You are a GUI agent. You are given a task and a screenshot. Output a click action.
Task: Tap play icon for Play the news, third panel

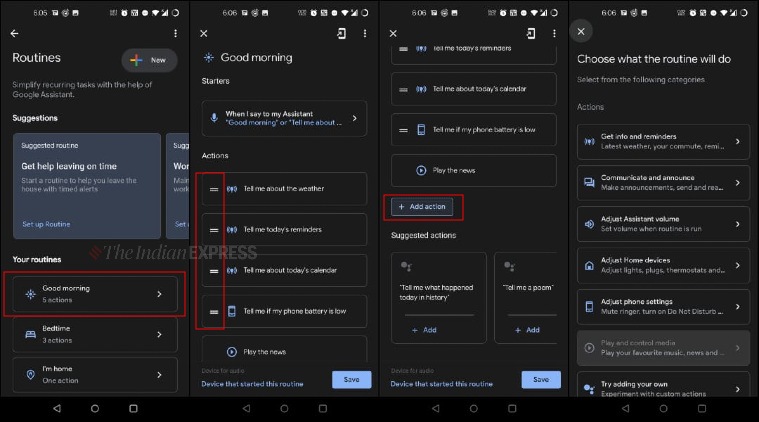click(421, 170)
